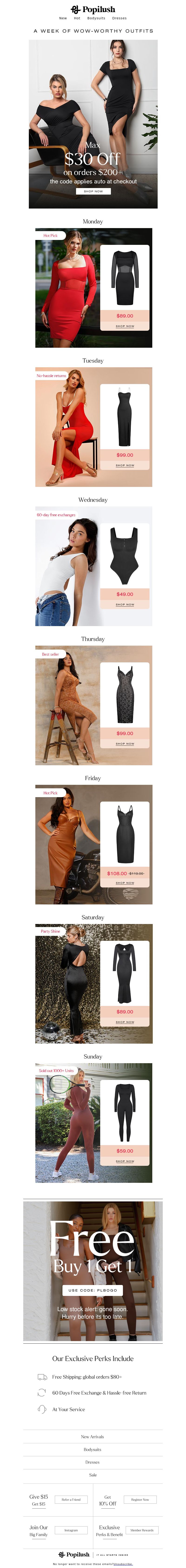
Task: Click the free shipping truck icon
Action: click(42, 1377)
